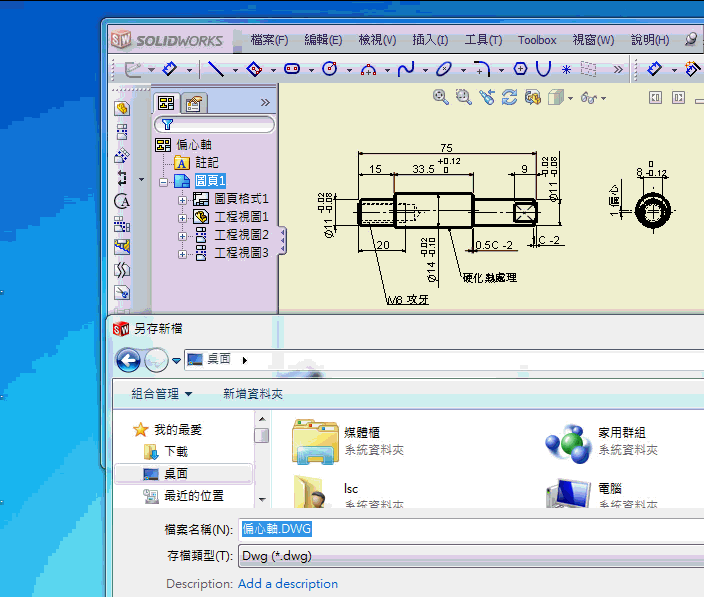Select the Straight Slot tool
Image resolution: width=704 pixels, height=597 pixels.
292,69
